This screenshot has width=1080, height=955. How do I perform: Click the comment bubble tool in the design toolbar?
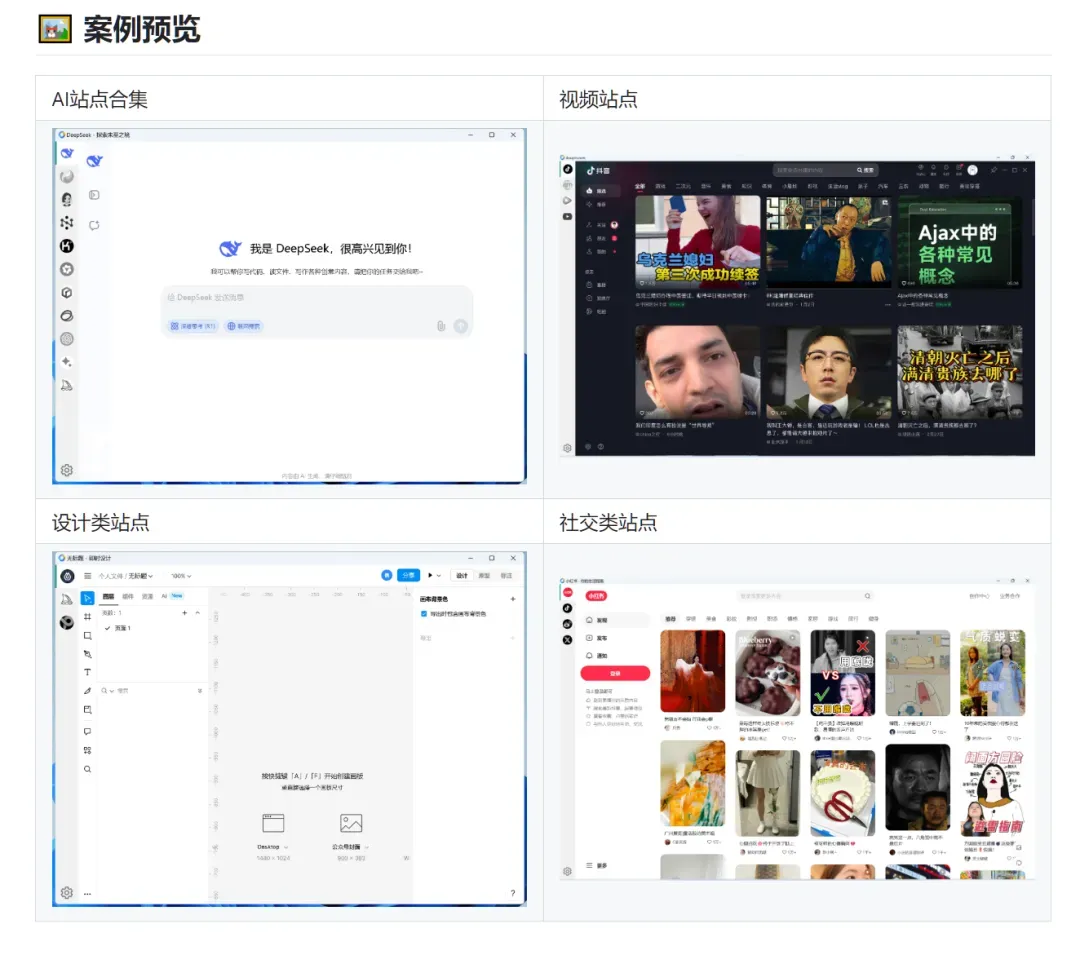[x=87, y=731]
